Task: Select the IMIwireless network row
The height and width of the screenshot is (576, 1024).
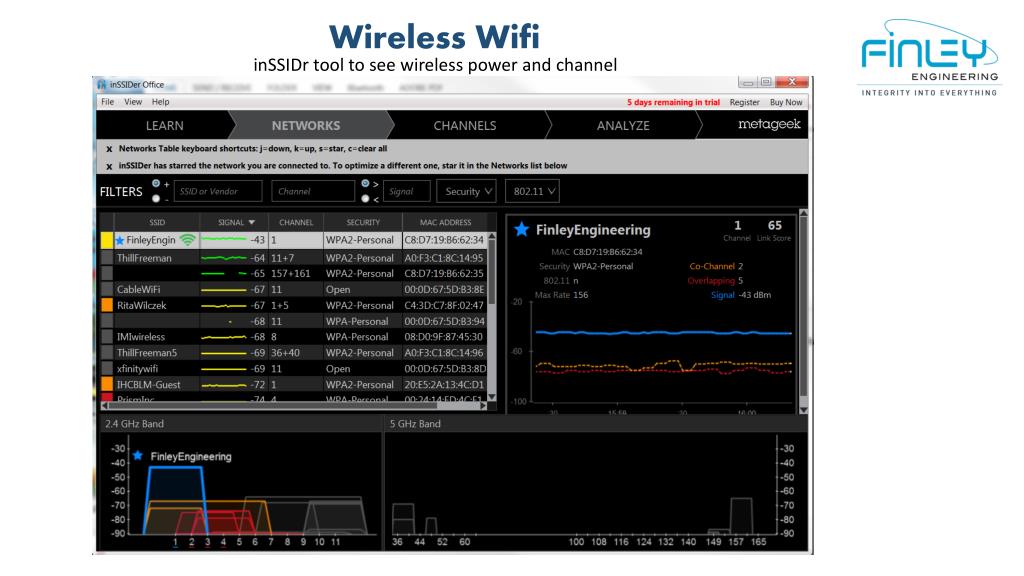Action: [x=295, y=337]
